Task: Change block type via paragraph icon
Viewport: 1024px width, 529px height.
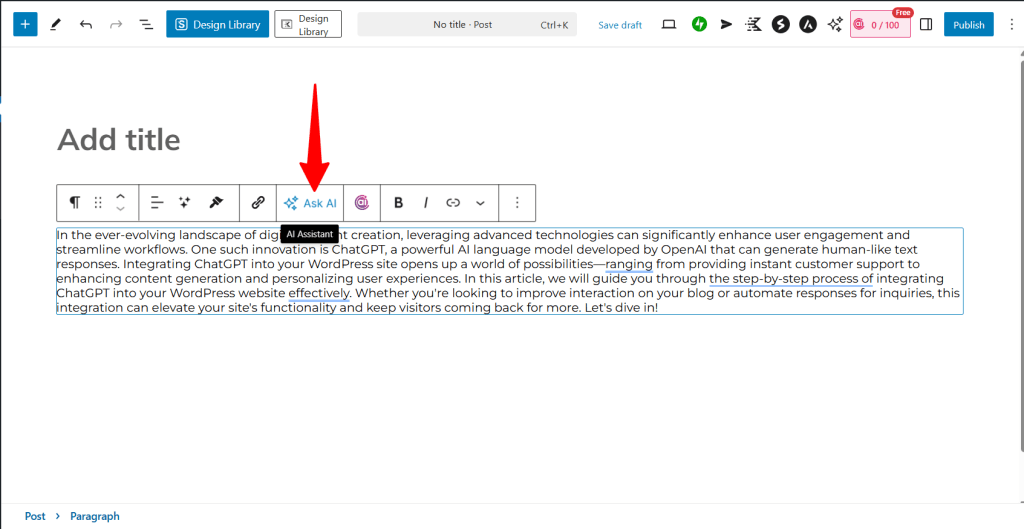Action: click(x=74, y=202)
